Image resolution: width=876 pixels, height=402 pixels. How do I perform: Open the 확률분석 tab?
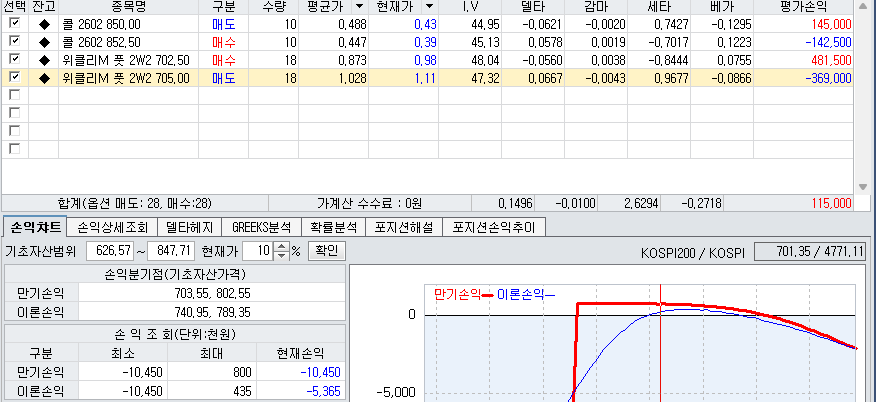(x=334, y=227)
